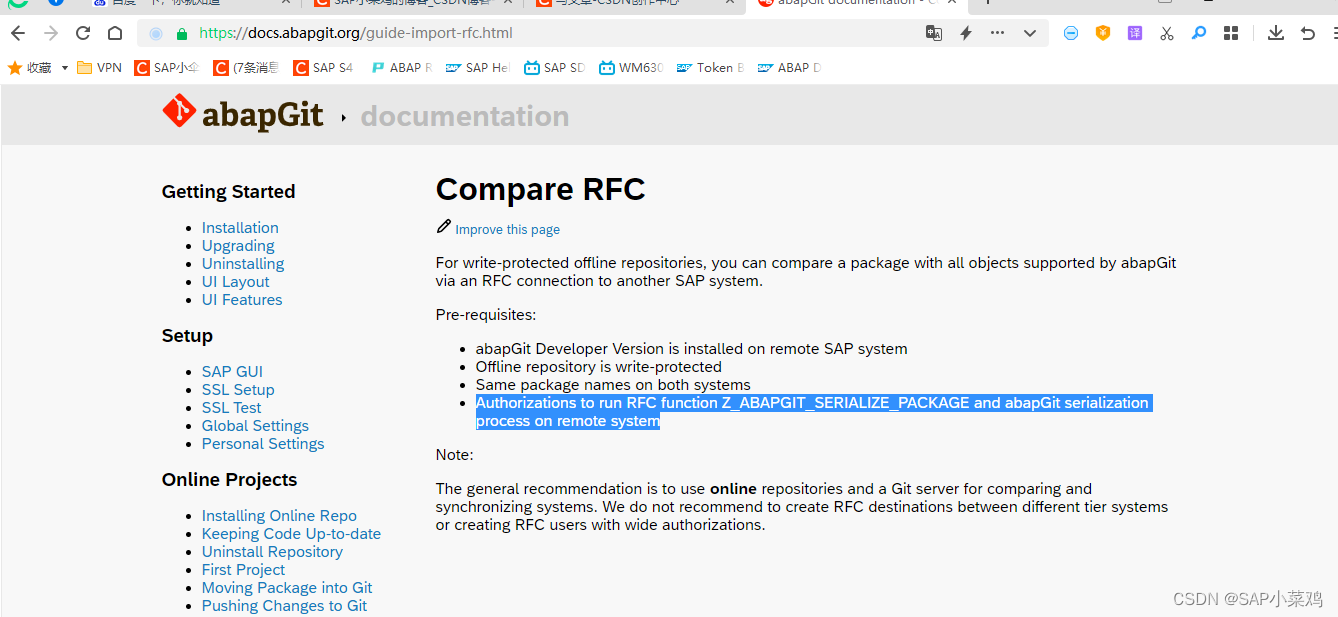Click the documentation header link
The width and height of the screenshot is (1338, 617).
tap(465, 116)
